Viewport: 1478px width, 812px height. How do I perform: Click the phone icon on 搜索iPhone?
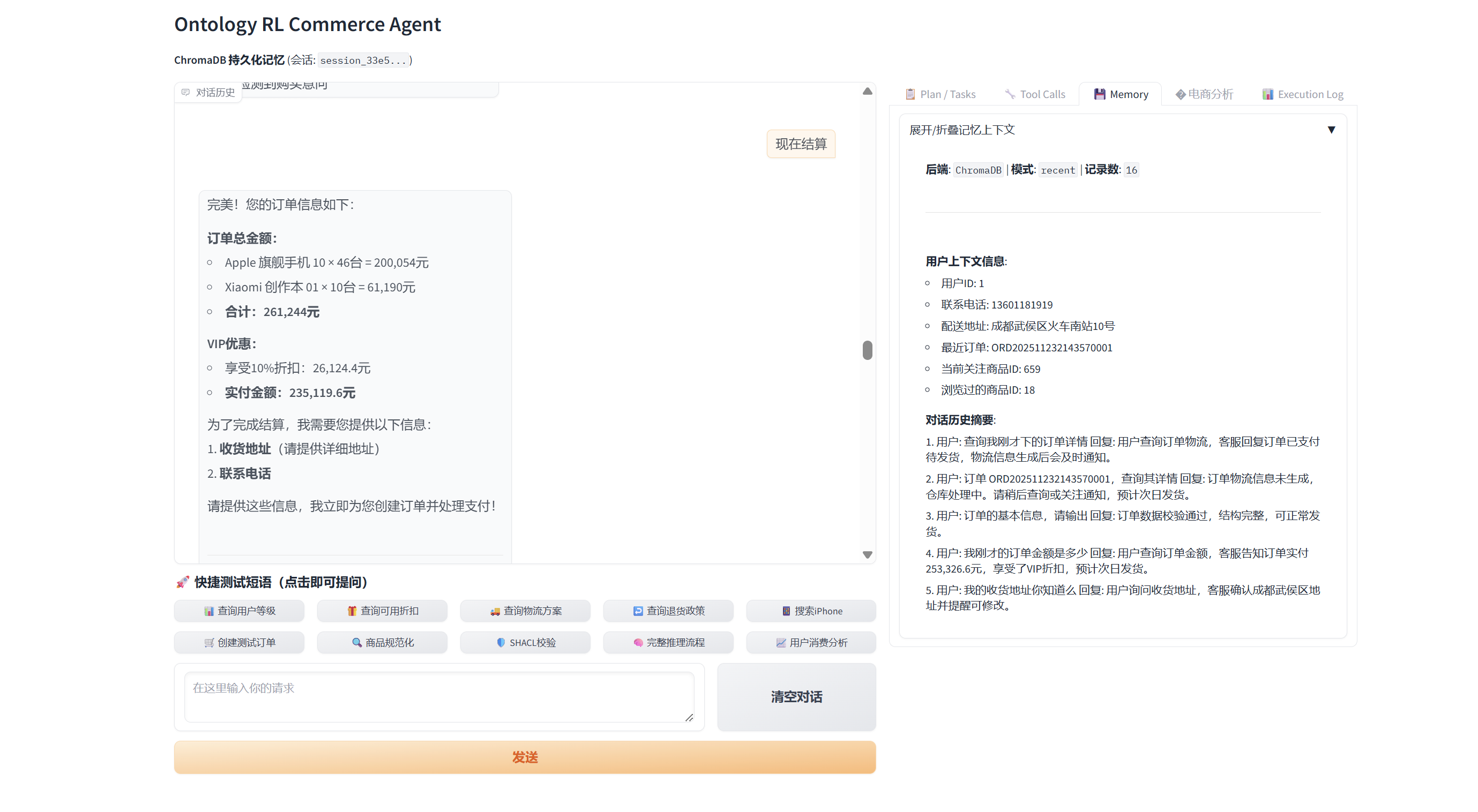(786, 611)
